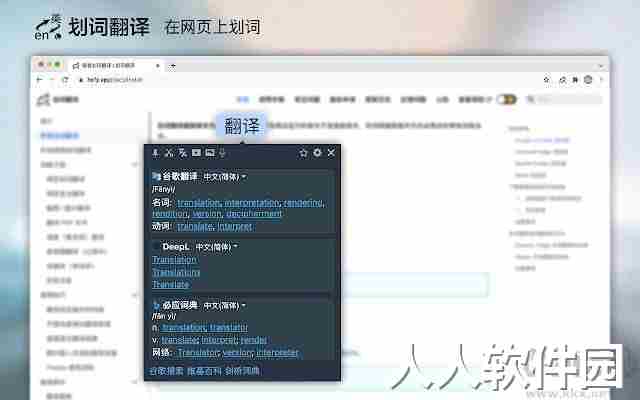
Task: Click 'interpreter' in the 网络 row
Action: point(278,353)
